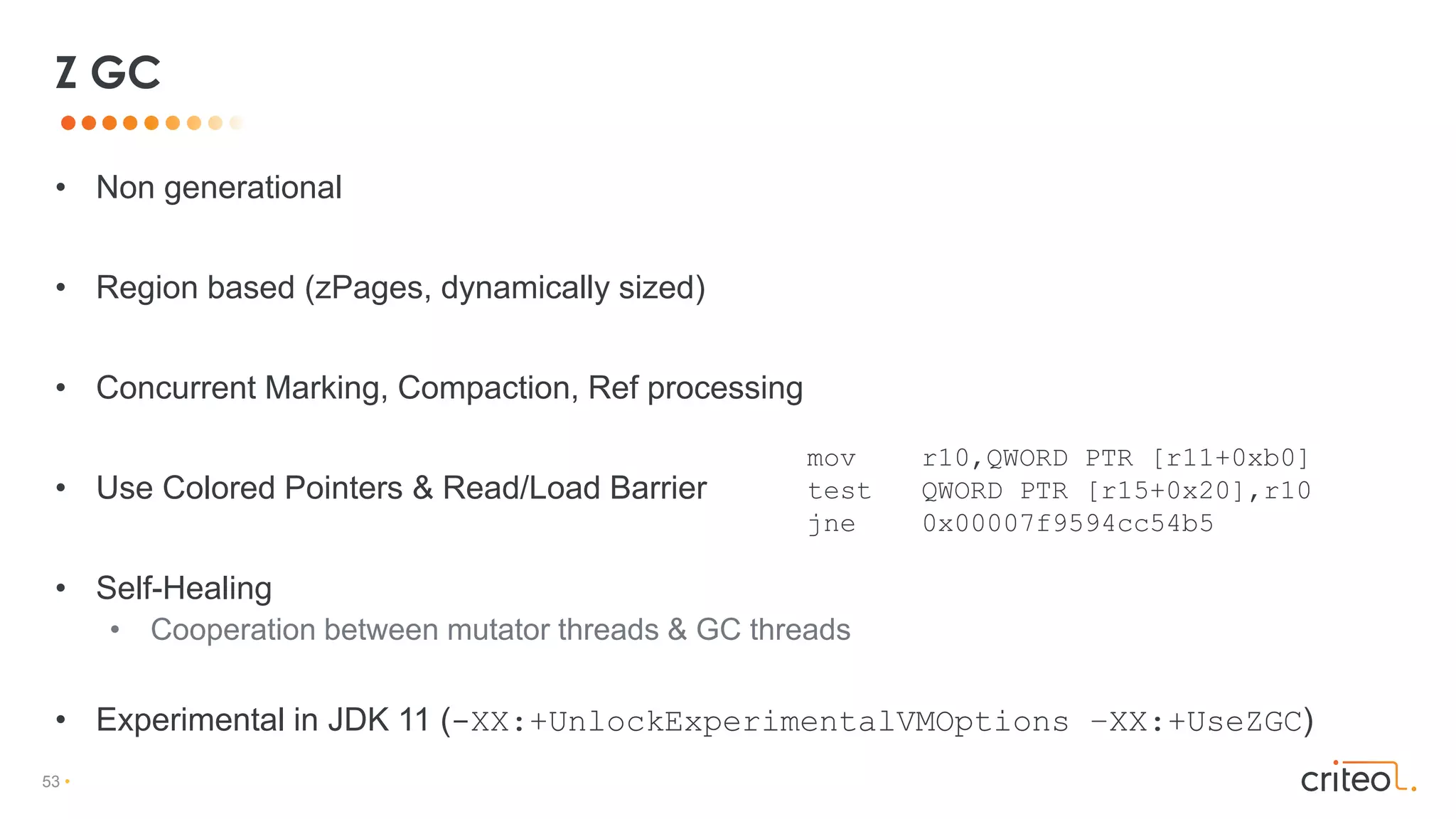Click the faintest last dot in the dotted row
This screenshot has height=819, width=1456.
[x=236, y=123]
